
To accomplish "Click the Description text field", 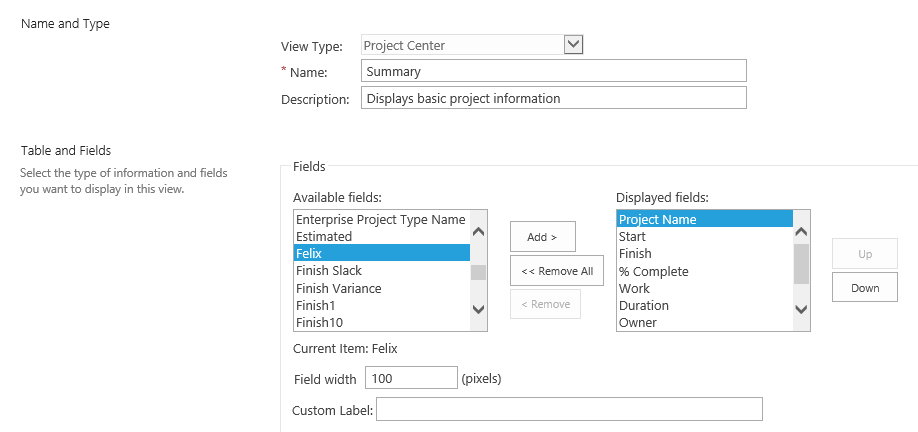I will [x=553, y=98].
